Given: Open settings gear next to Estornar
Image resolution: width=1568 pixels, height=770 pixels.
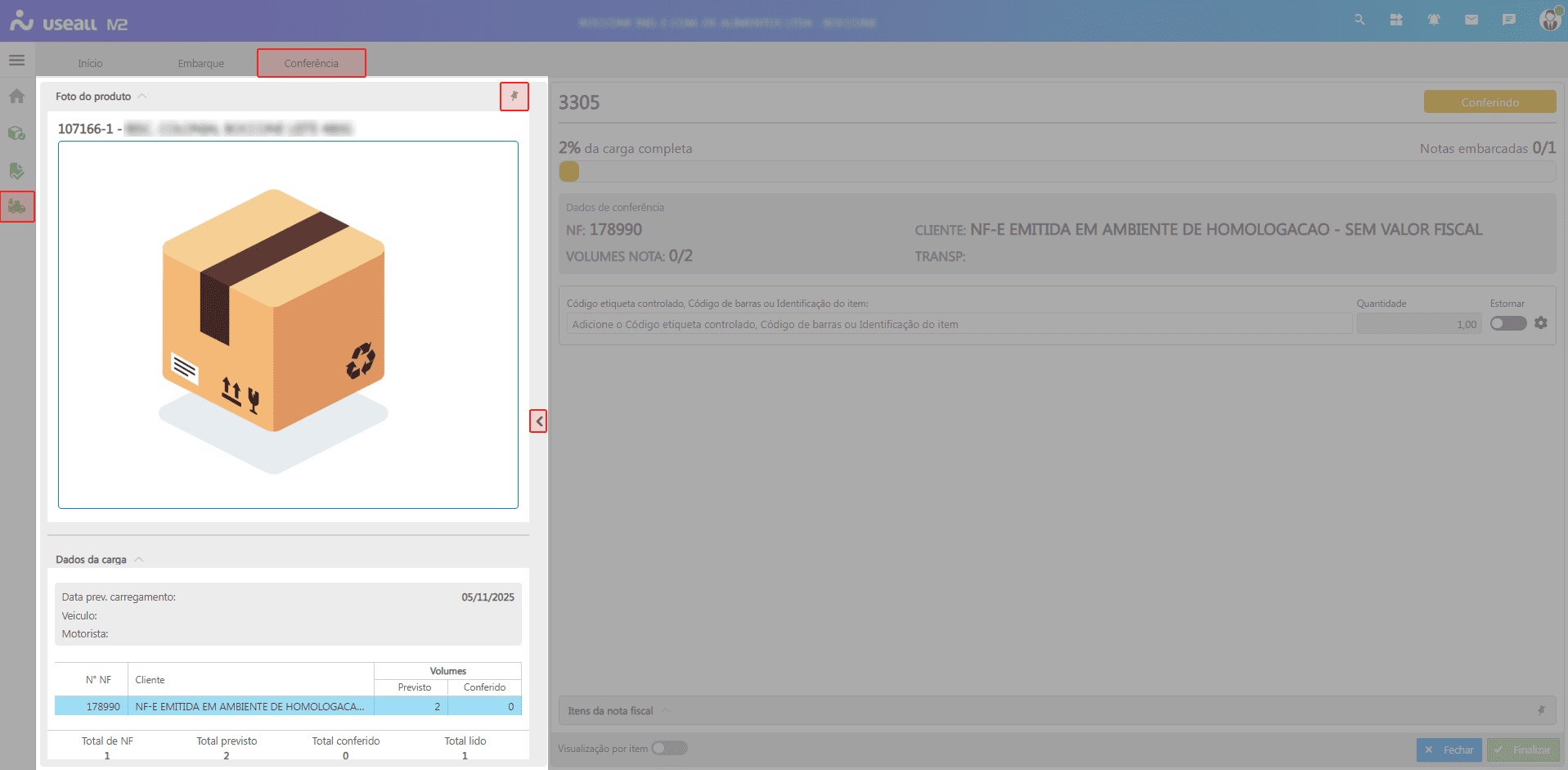Looking at the screenshot, I should (1541, 323).
